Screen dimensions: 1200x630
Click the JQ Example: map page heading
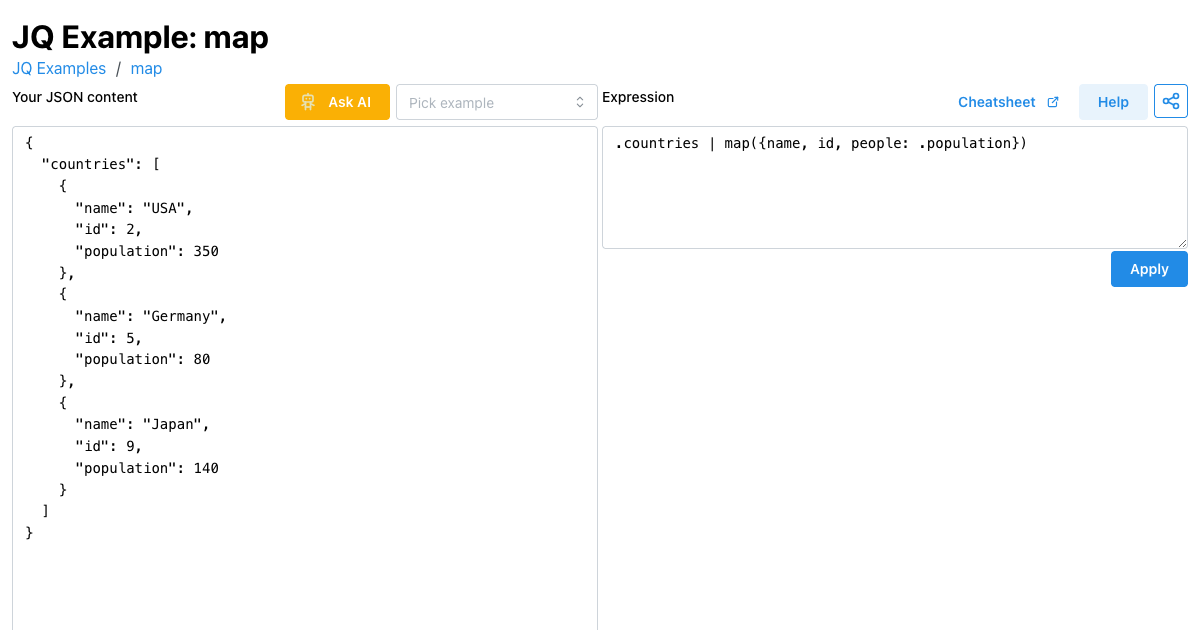[140, 37]
